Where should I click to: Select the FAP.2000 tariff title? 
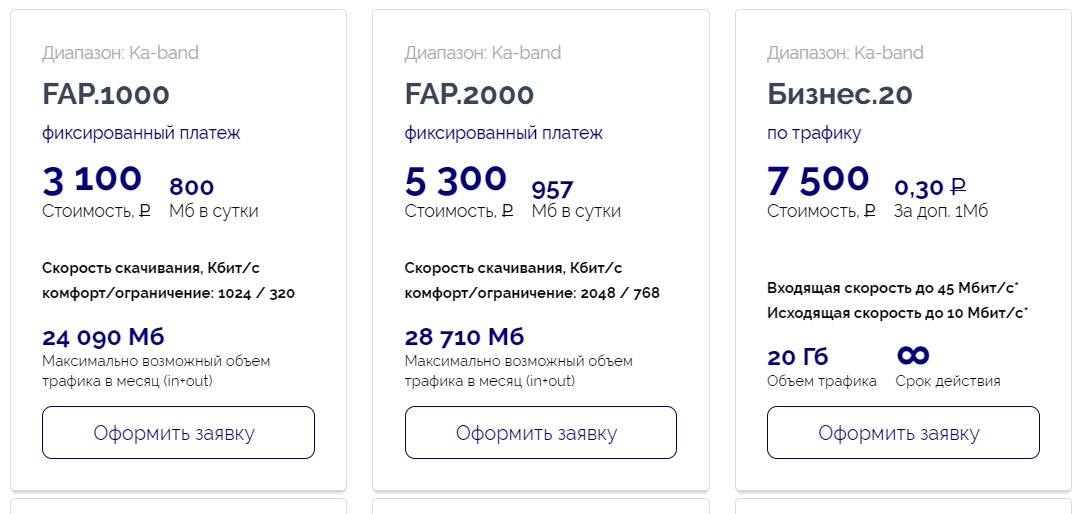pyautogui.click(x=469, y=94)
